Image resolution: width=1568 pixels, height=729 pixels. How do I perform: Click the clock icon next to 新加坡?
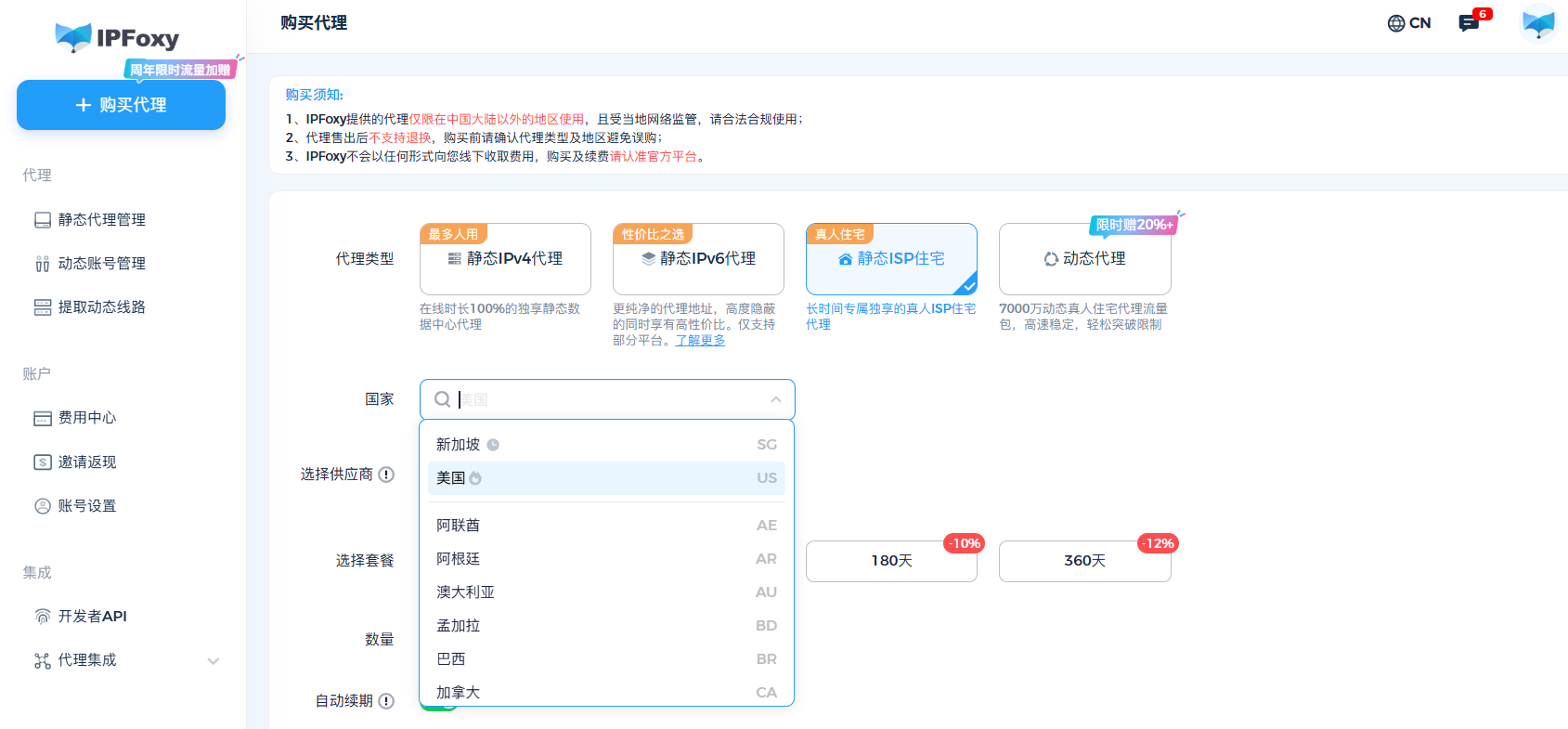[x=493, y=445]
